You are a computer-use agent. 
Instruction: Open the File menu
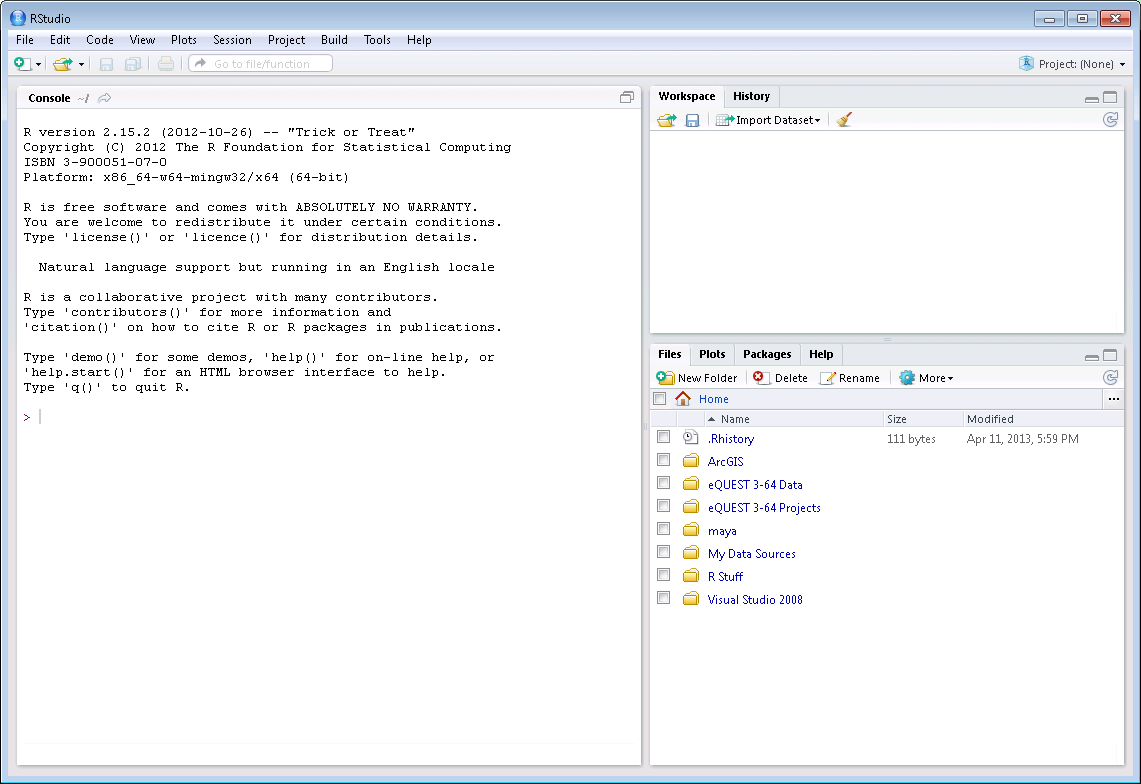coord(25,40)
